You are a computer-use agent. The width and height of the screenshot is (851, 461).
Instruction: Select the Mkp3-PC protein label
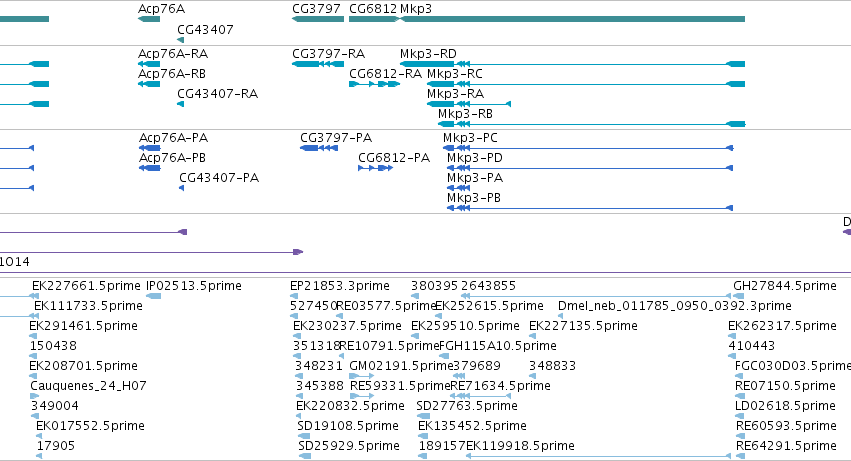pyautogui.click(x=470, y=138)
